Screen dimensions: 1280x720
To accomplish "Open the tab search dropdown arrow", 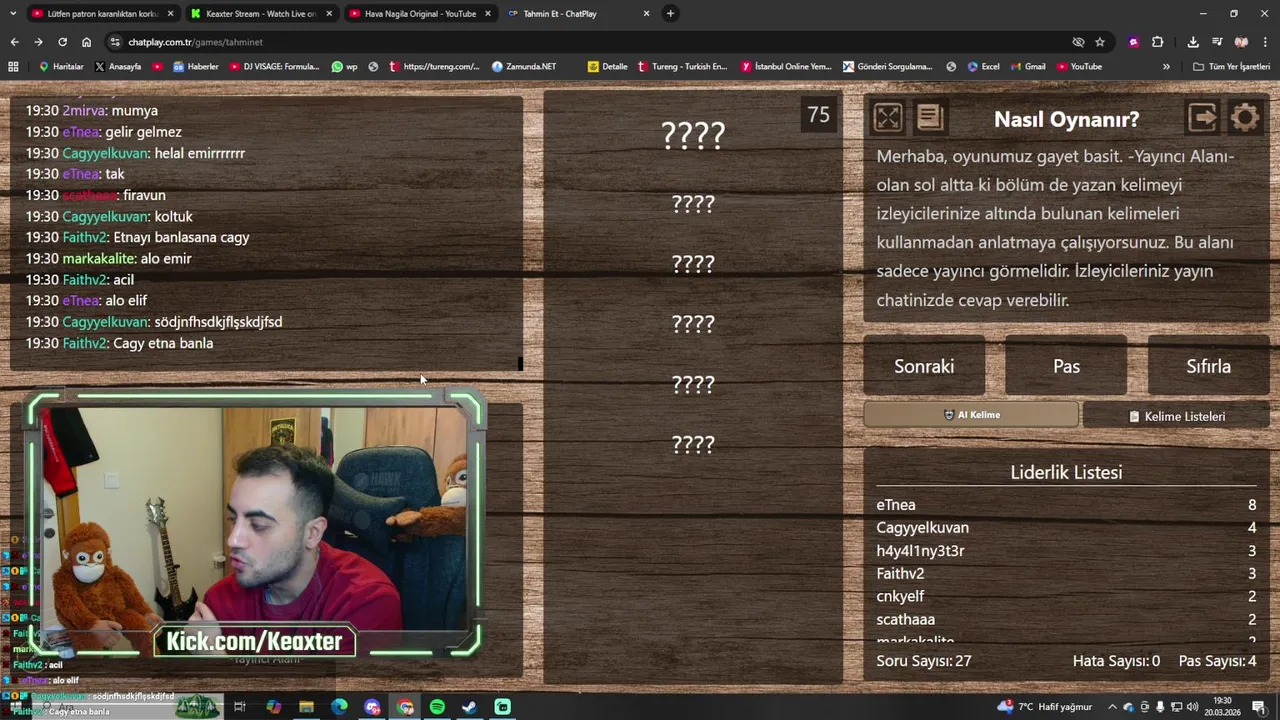I will coord(12,14).
